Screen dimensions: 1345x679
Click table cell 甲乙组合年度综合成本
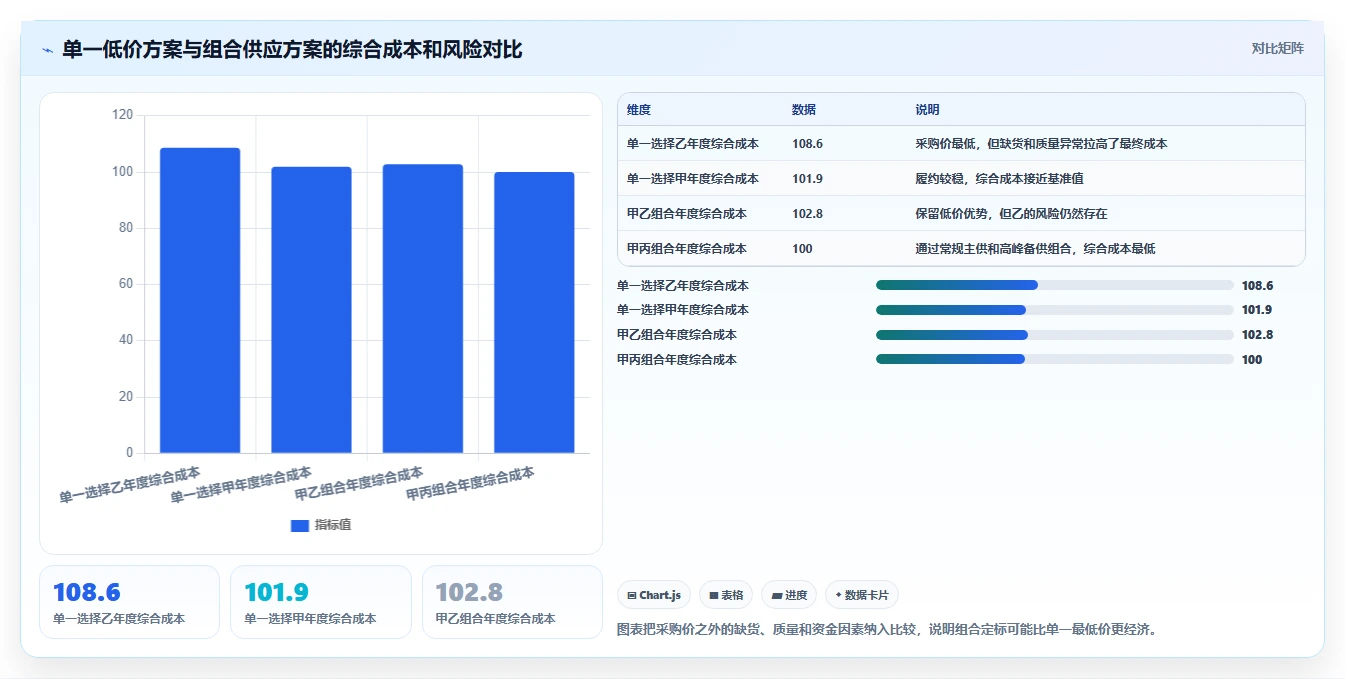[x=687, y=214]
